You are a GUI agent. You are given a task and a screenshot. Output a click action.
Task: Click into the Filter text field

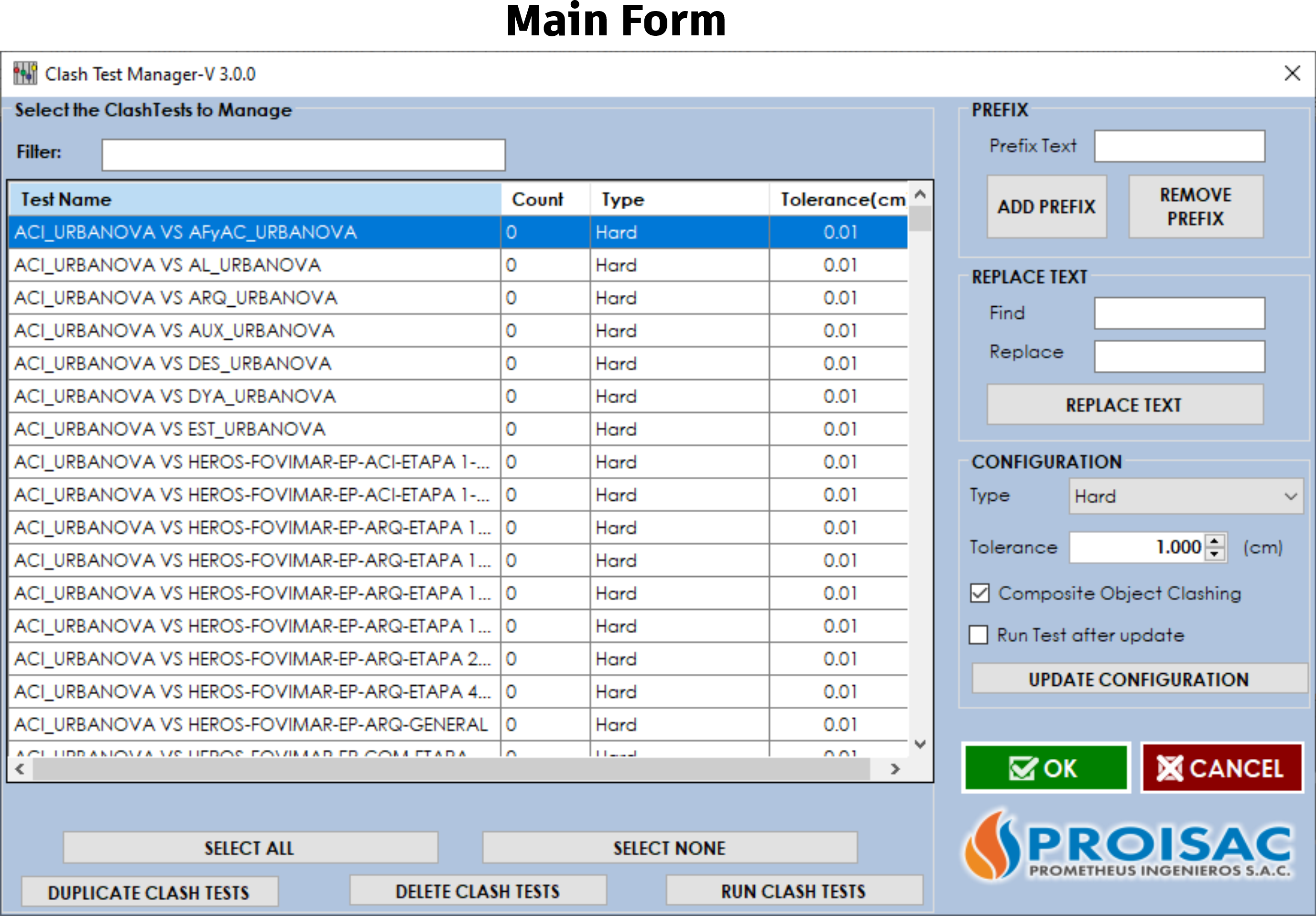pos(303,155)
